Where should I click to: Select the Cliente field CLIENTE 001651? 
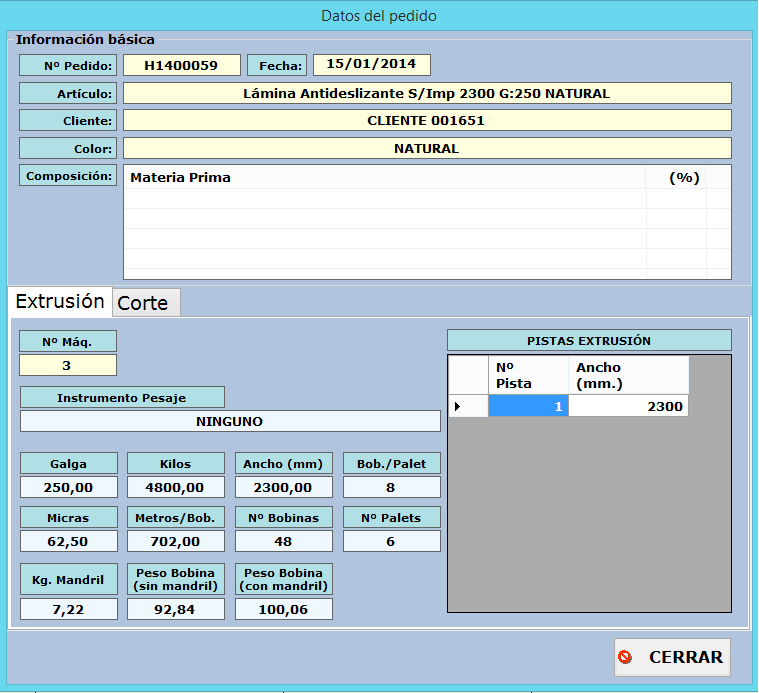point(427,120)
